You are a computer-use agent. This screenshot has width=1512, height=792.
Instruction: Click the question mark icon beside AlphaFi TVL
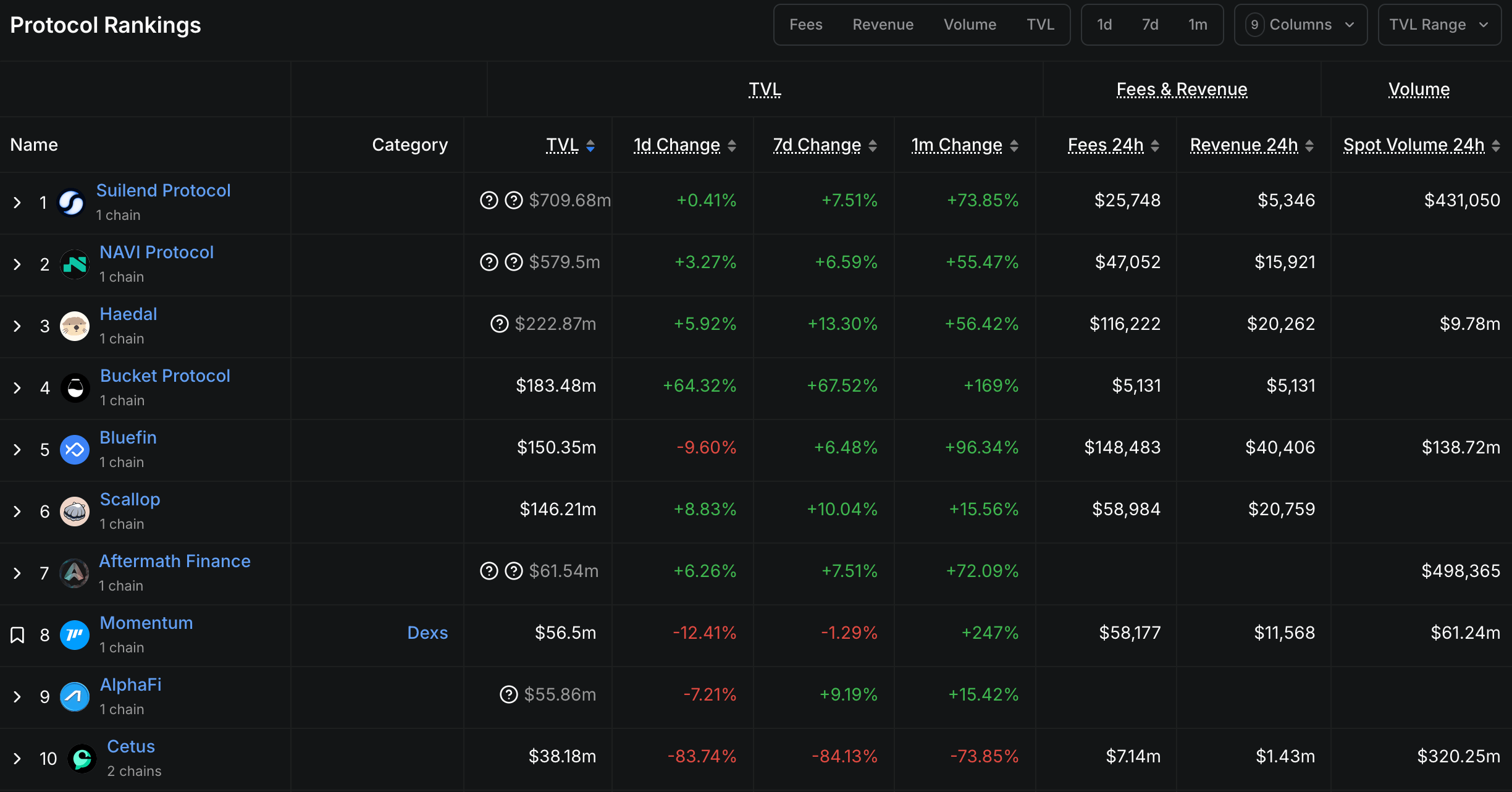point(508,694)
